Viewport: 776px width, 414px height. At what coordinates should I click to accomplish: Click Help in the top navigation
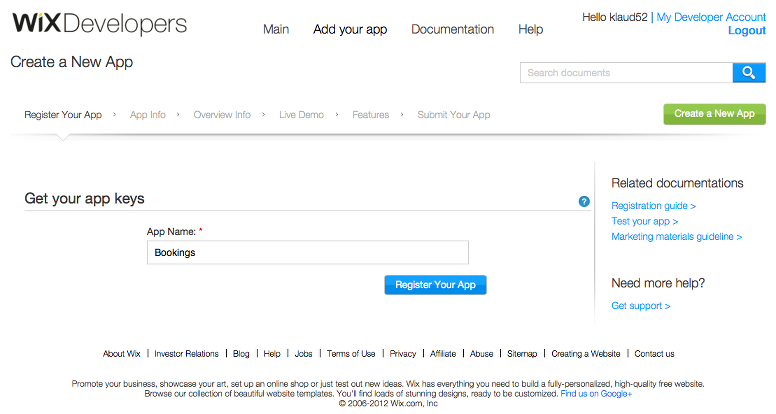click(531, 30)
